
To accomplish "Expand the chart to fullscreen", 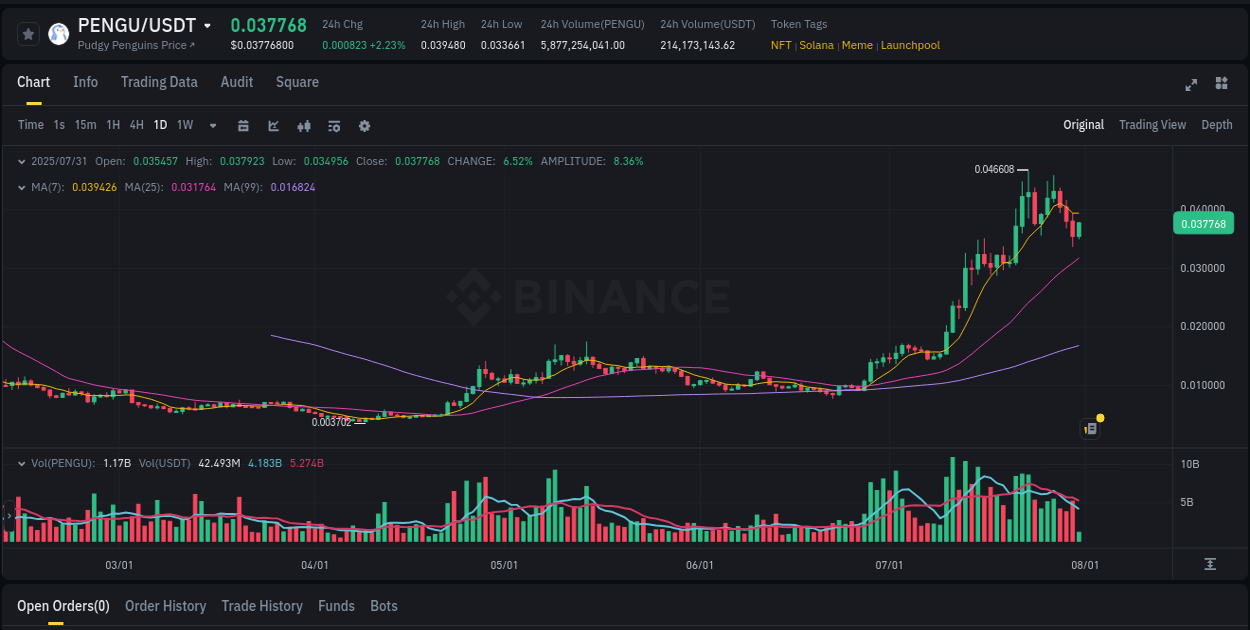I will pyautogui.click(x=1190, y=85).
